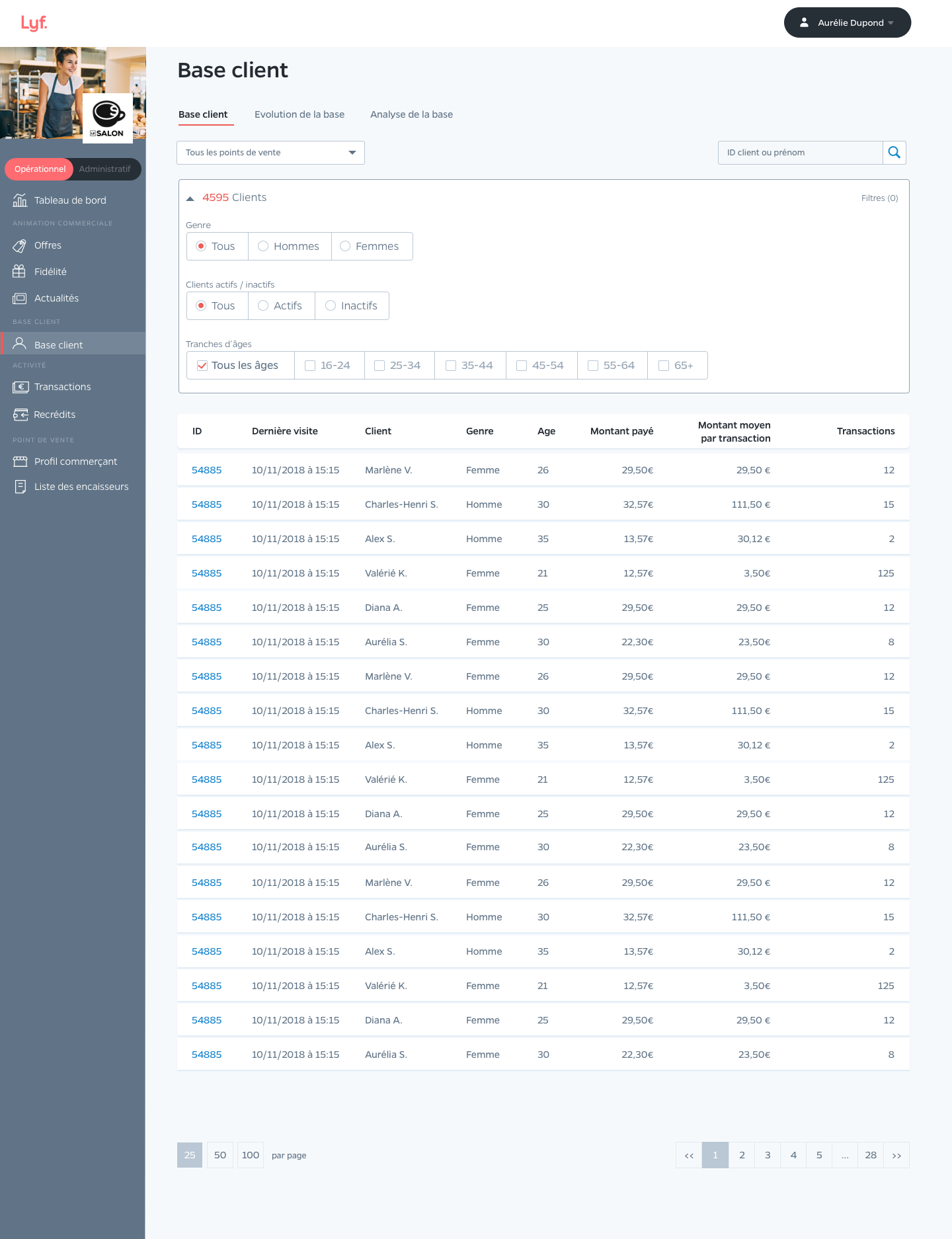Click the magnifier search icon

pyautogui.click(x=894, y=153)
